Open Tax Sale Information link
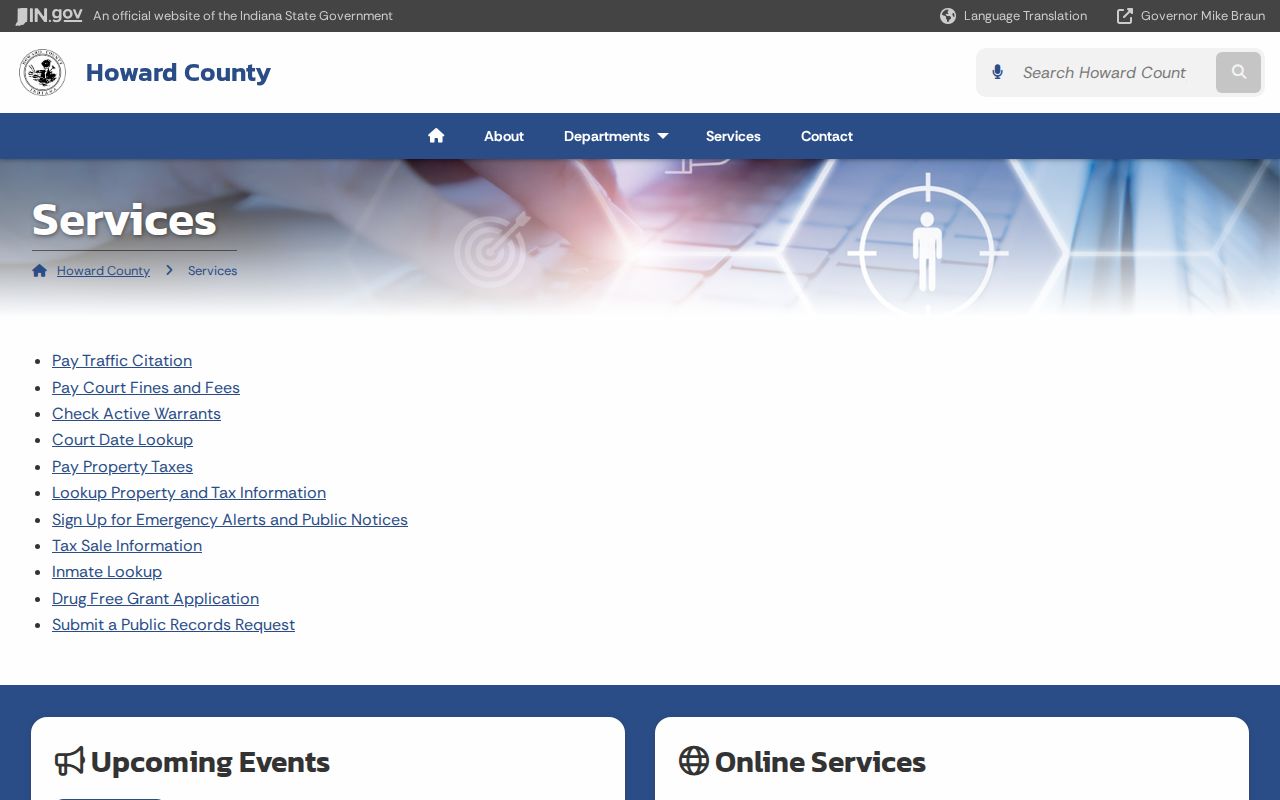This screenshot has width=1280, height=800. click(x=127, y=546)
